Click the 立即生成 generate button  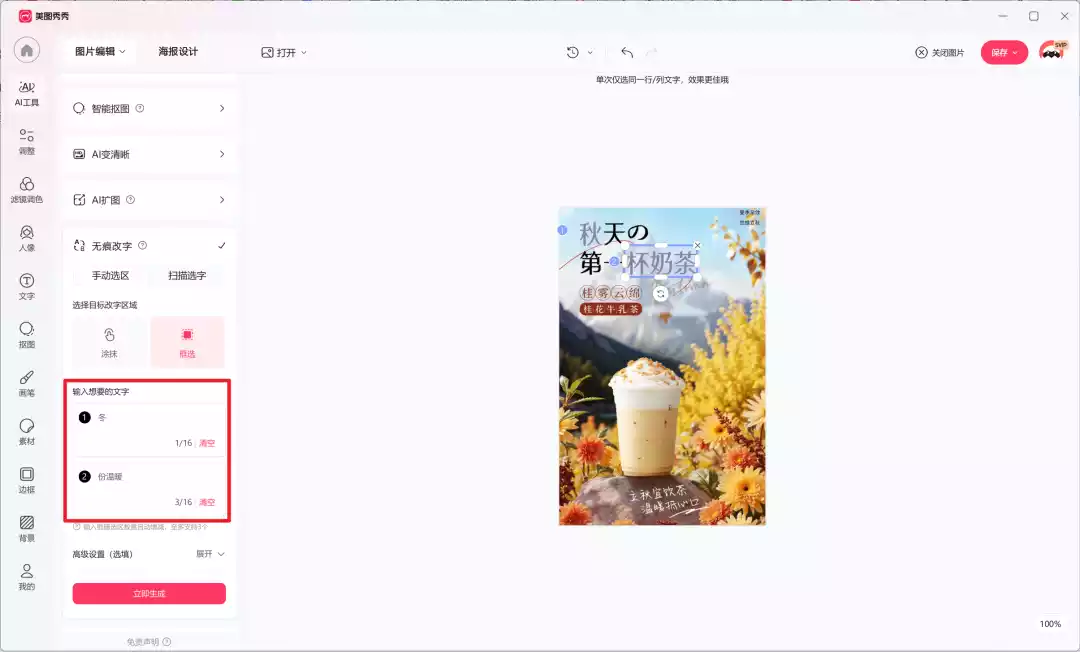(x=149, y=594)
